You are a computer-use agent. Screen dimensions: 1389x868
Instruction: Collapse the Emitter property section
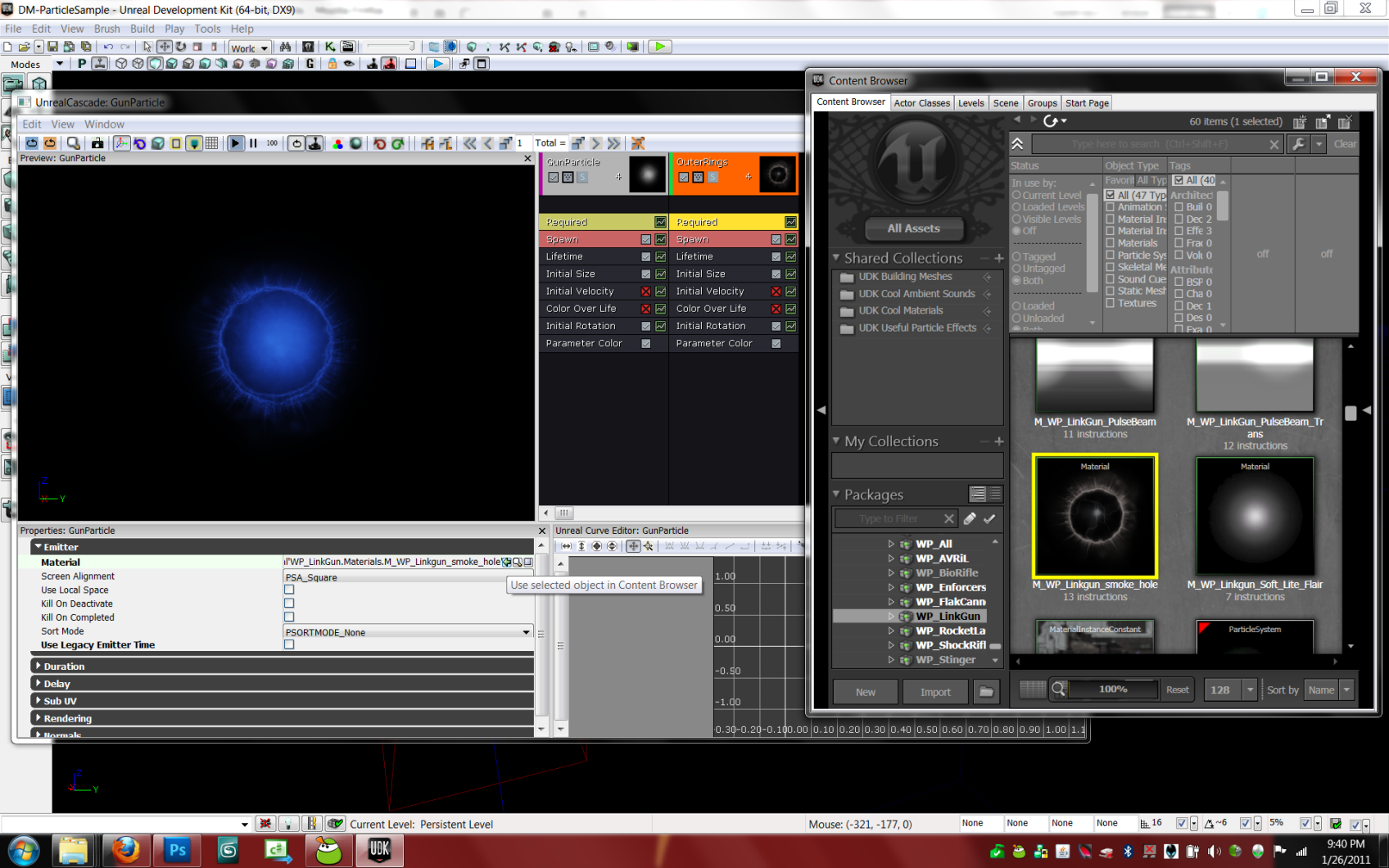[x=38, y=546]
